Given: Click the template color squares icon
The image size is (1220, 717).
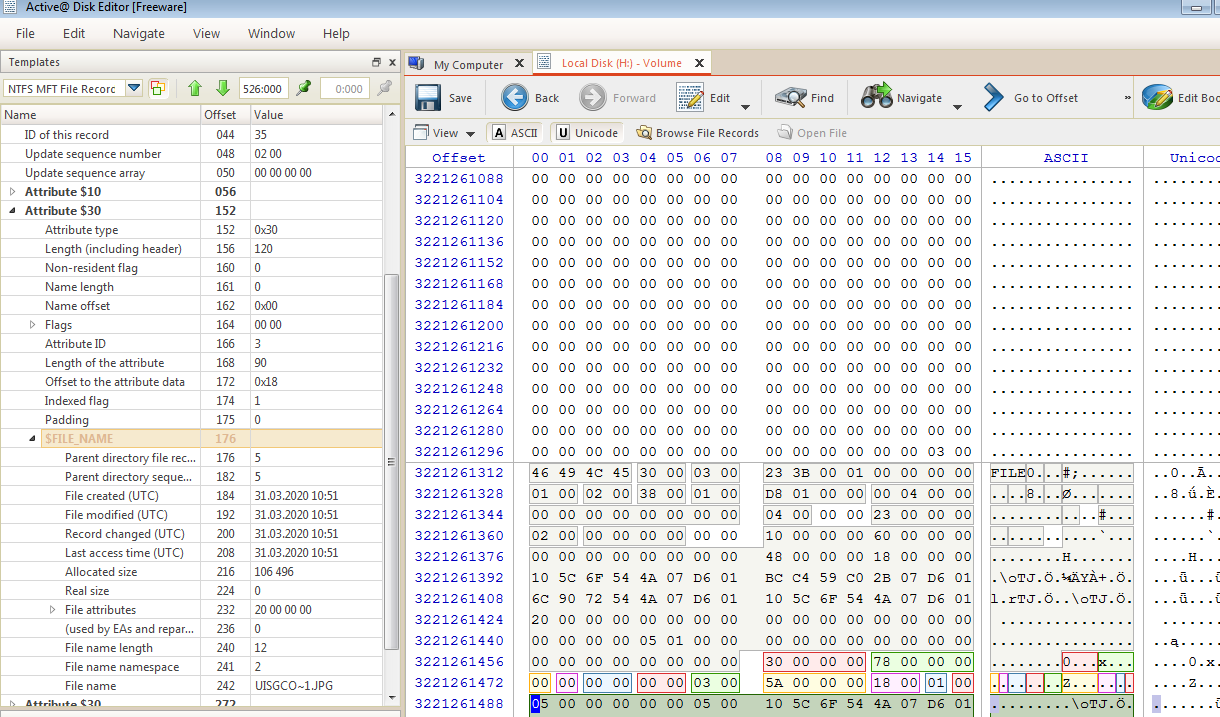Looking at the screenshot, I should 158,88.
